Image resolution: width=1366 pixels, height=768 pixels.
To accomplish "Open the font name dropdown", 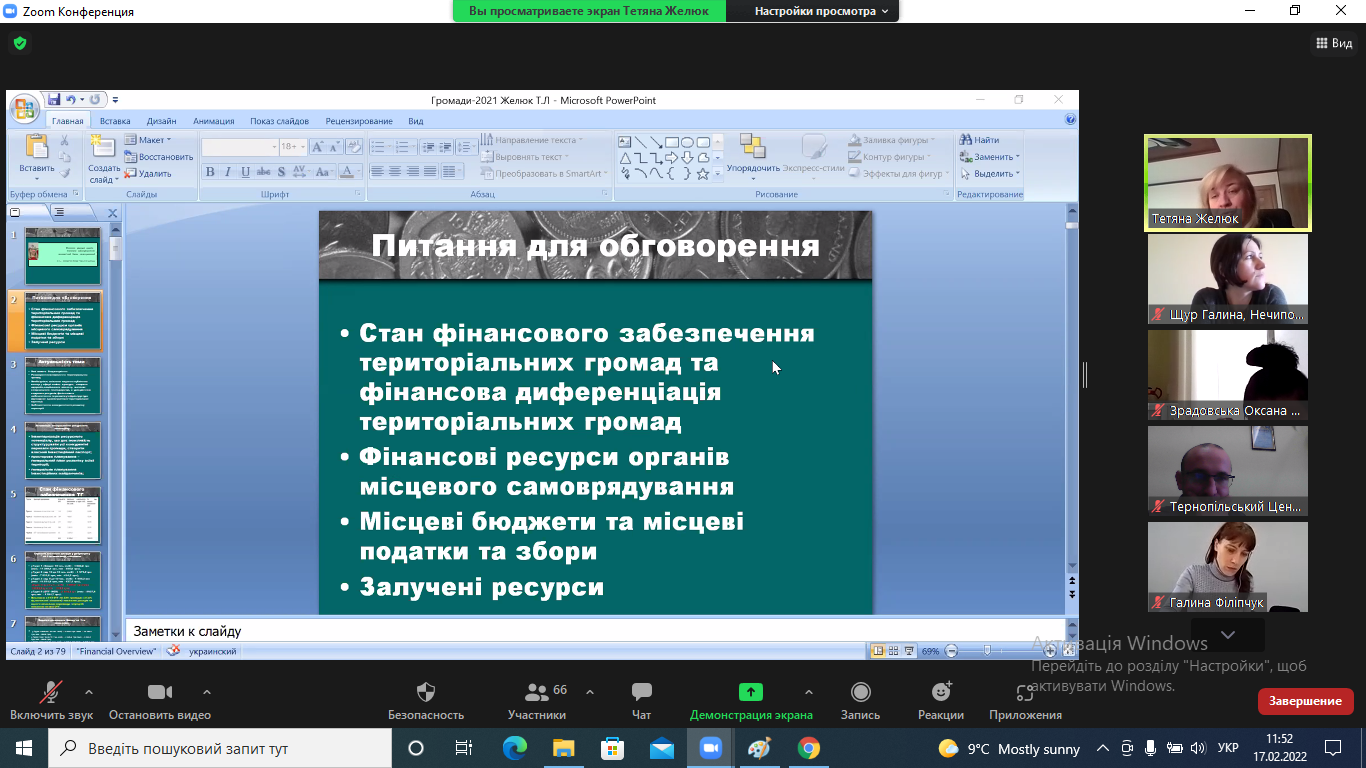I will [x=275, y=147].
